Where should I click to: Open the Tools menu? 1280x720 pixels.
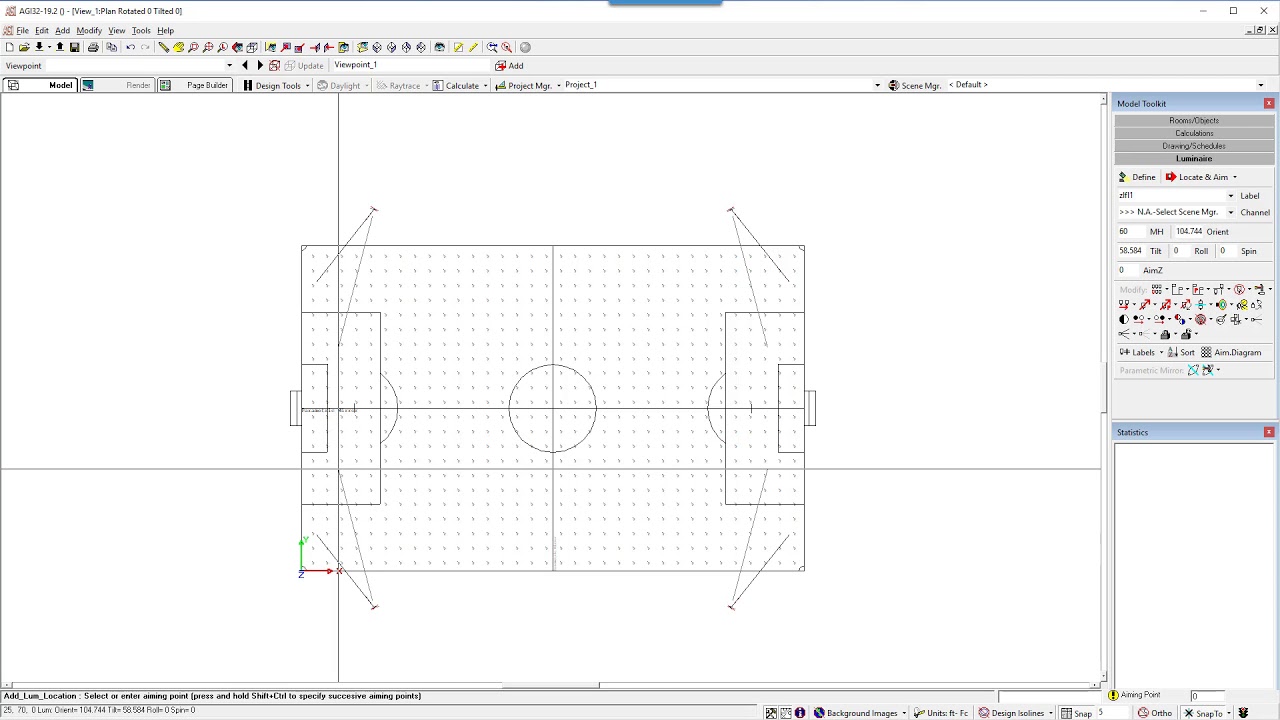[141, 31]
